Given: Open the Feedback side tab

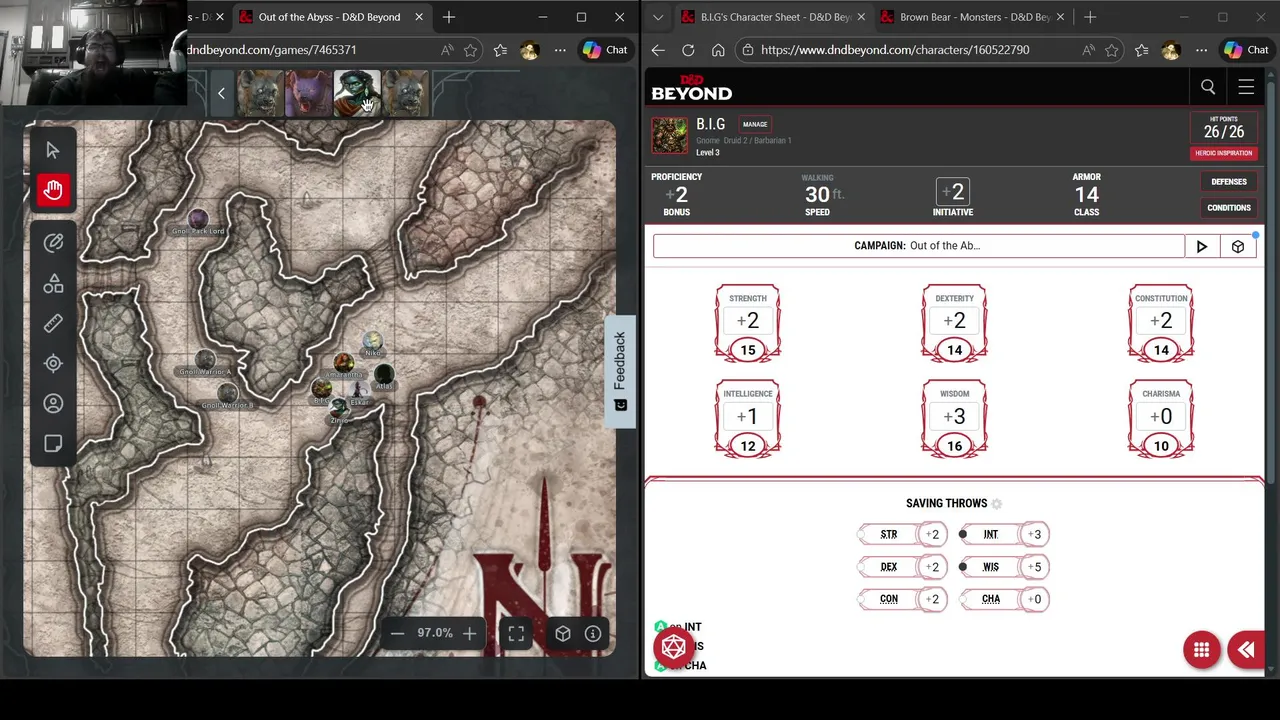Looking at the screenshot, I should tap(620, 371).
